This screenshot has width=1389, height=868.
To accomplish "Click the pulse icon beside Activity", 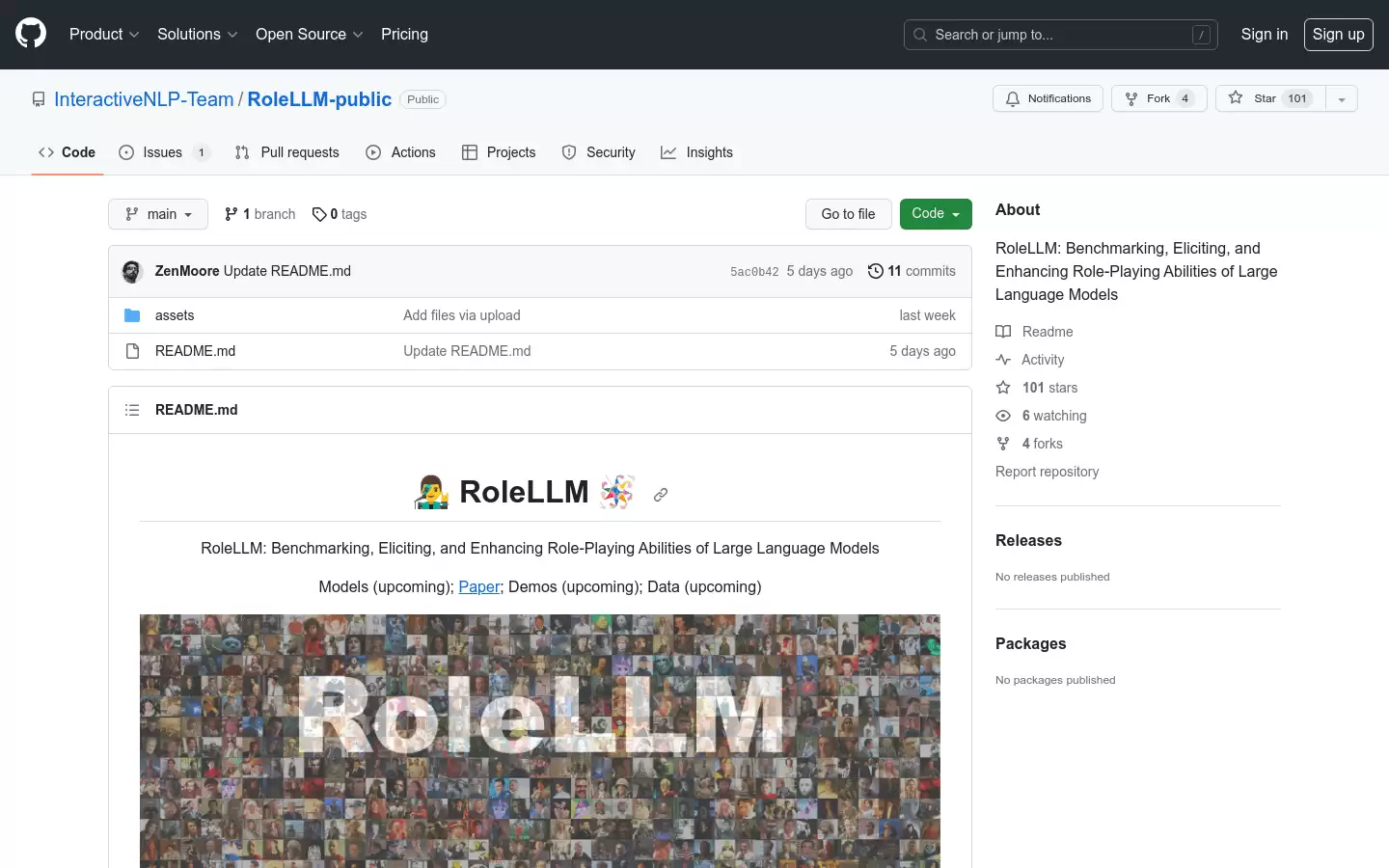I will coord(1003,360).
